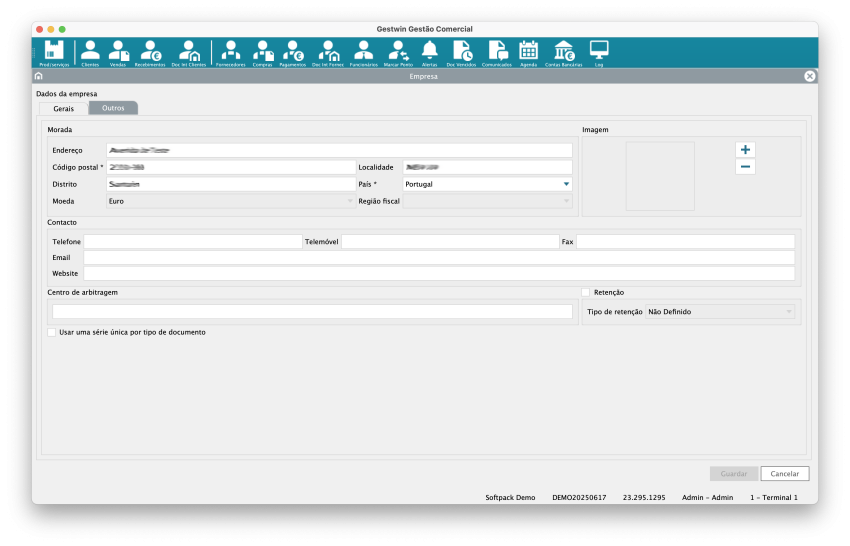This screenshot has height=546, width=850.
Task: Click the Vendas toolbar icon
Action: point(118,51)
